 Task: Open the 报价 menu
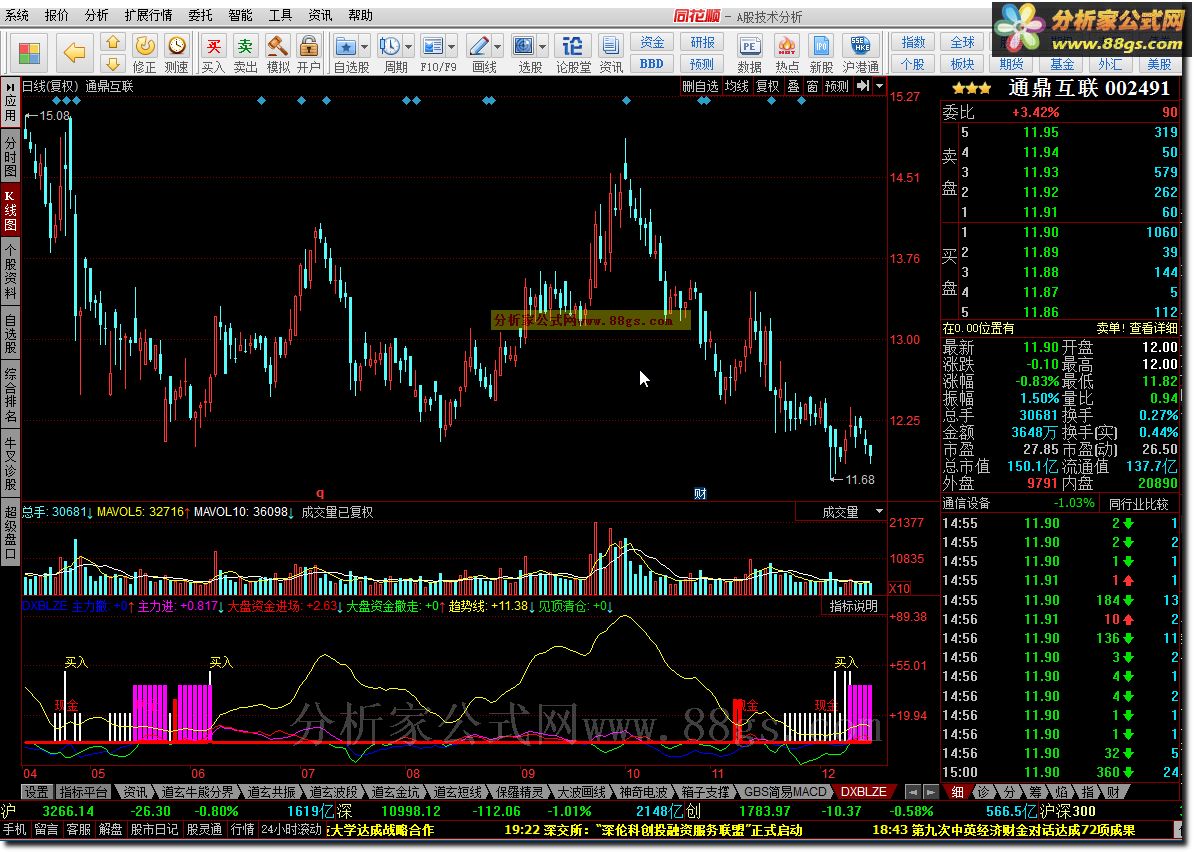point(56,14)
